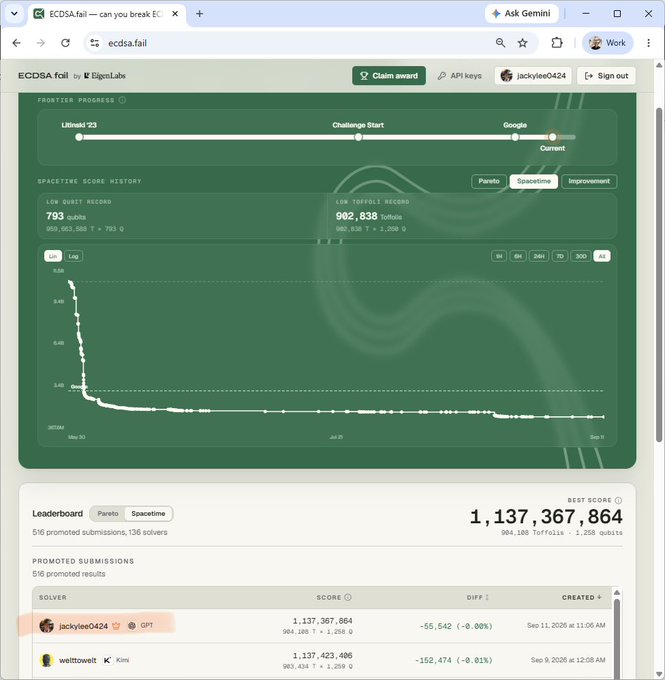Click the Litinski '23 progress marker

point(79,137)
